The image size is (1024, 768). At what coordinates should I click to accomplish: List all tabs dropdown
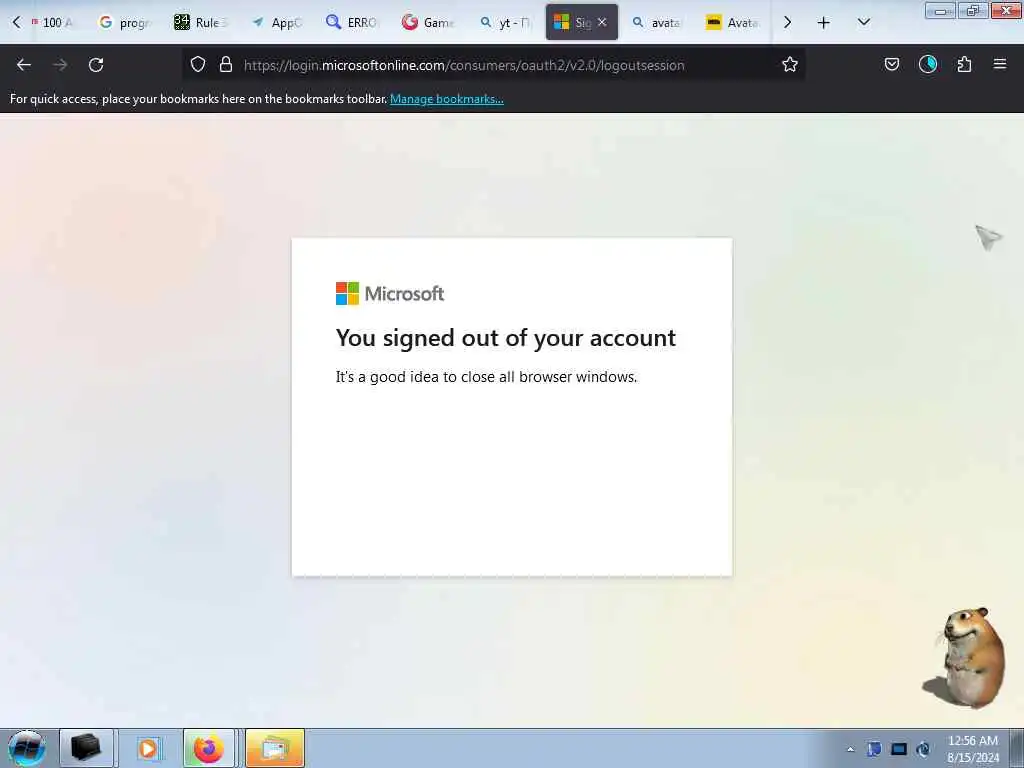point(863,22)
